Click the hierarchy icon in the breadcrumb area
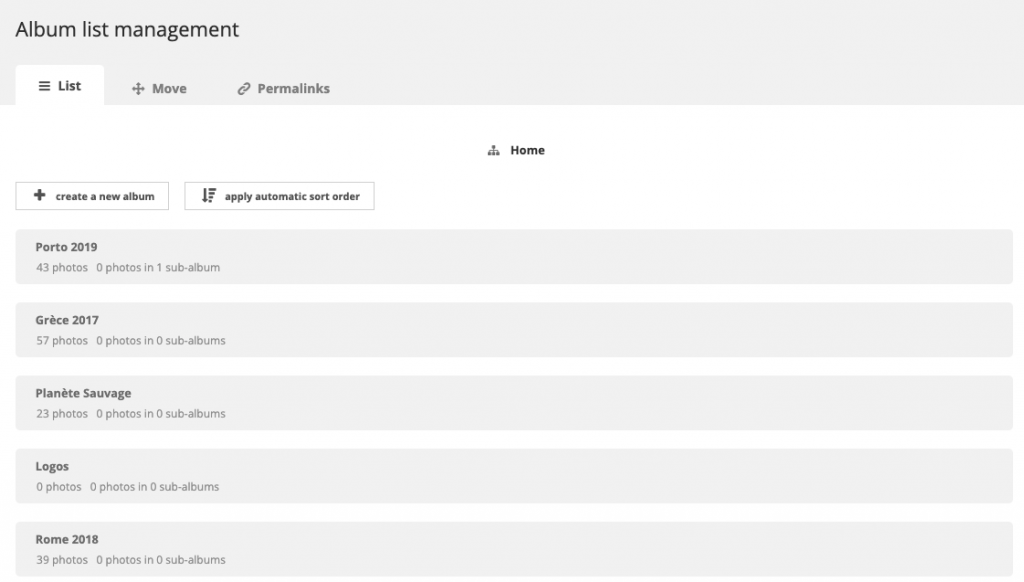Image resolution: width=1024 pixels, height=582 pixels. pos(492,149)
